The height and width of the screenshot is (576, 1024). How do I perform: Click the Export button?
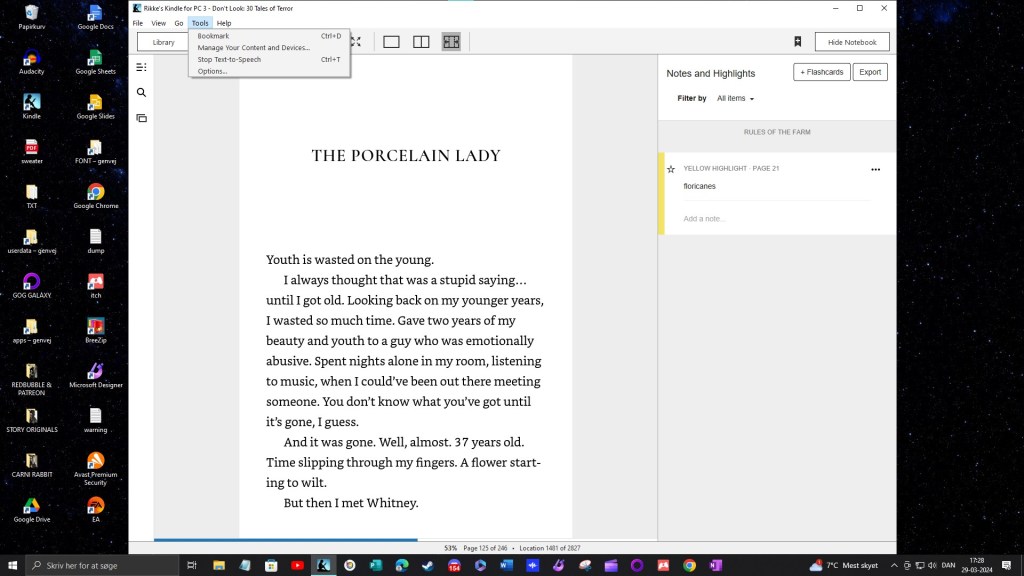[x=870, y=72]
